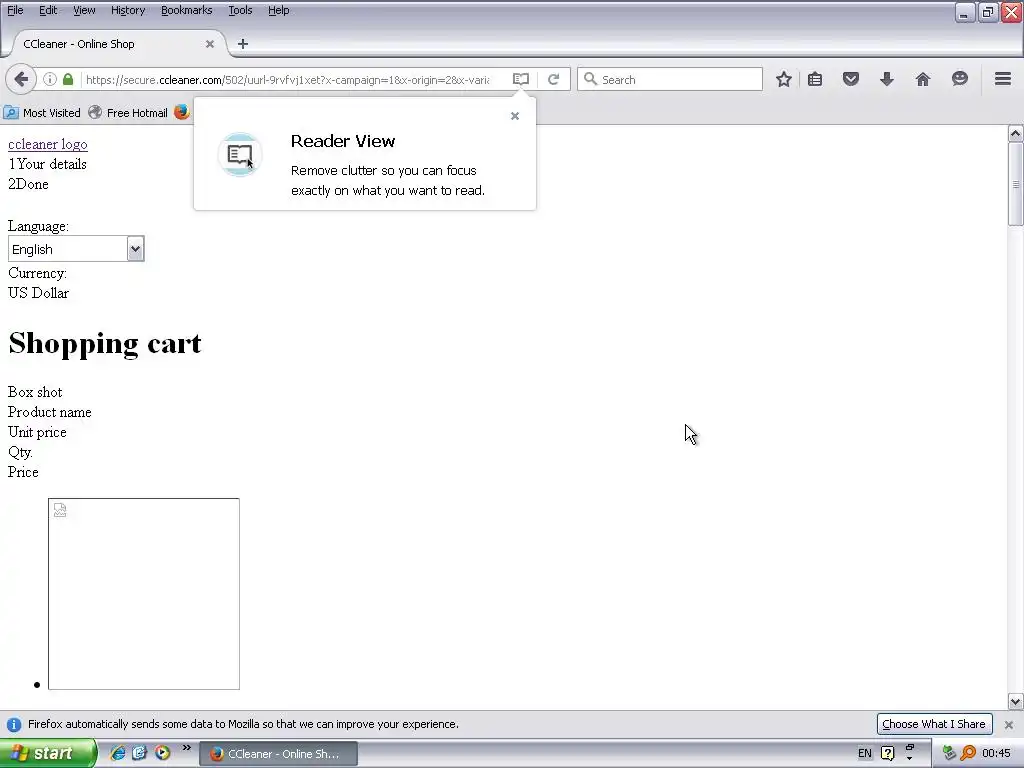Open Internet Explorer from quick launch
This screenshot has width=1024, height=768.
click(118, 753)
